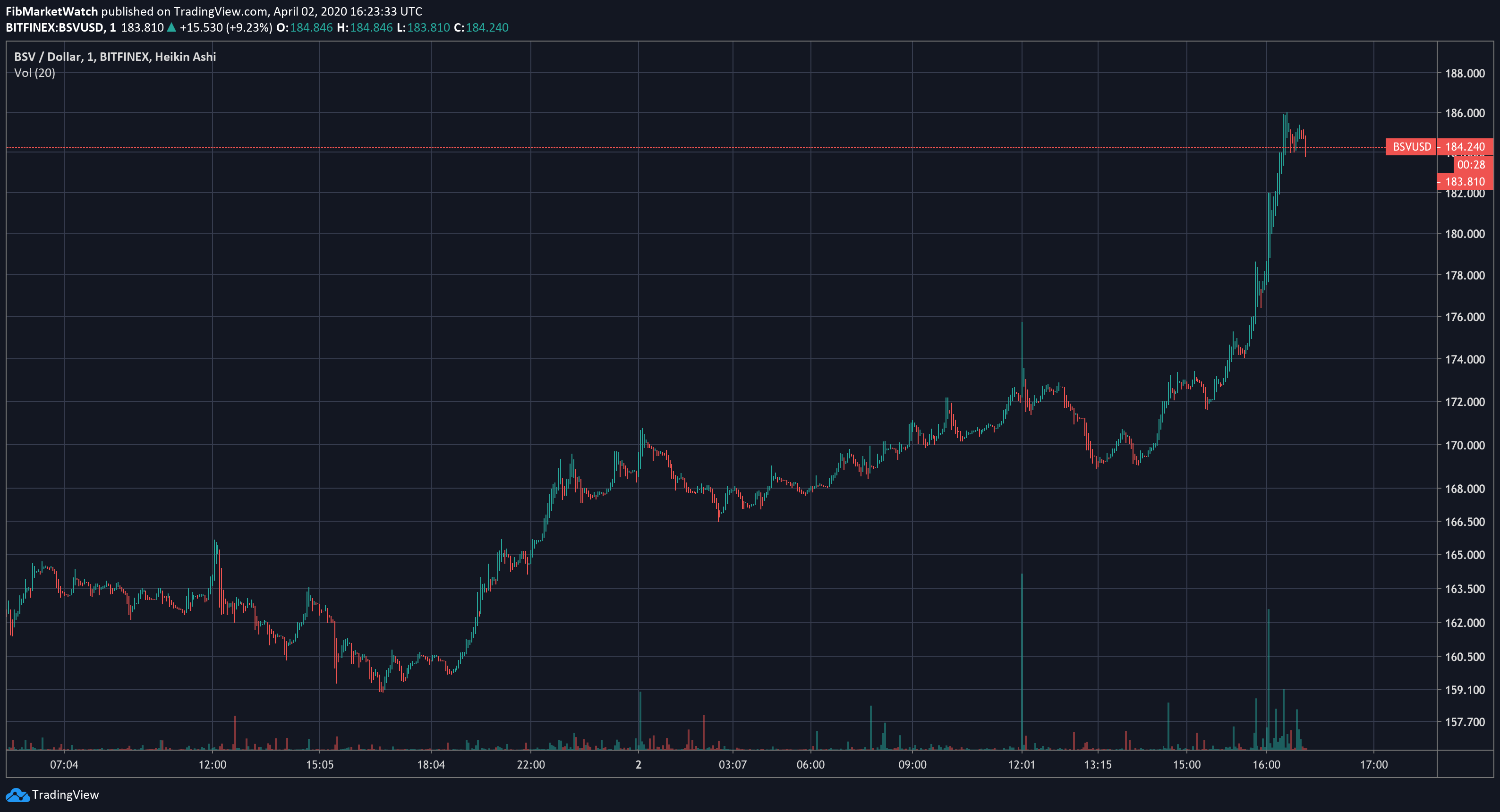Click the 176.000 price axis label
Screen dimensions: 1500x812
click(1465, 317)
